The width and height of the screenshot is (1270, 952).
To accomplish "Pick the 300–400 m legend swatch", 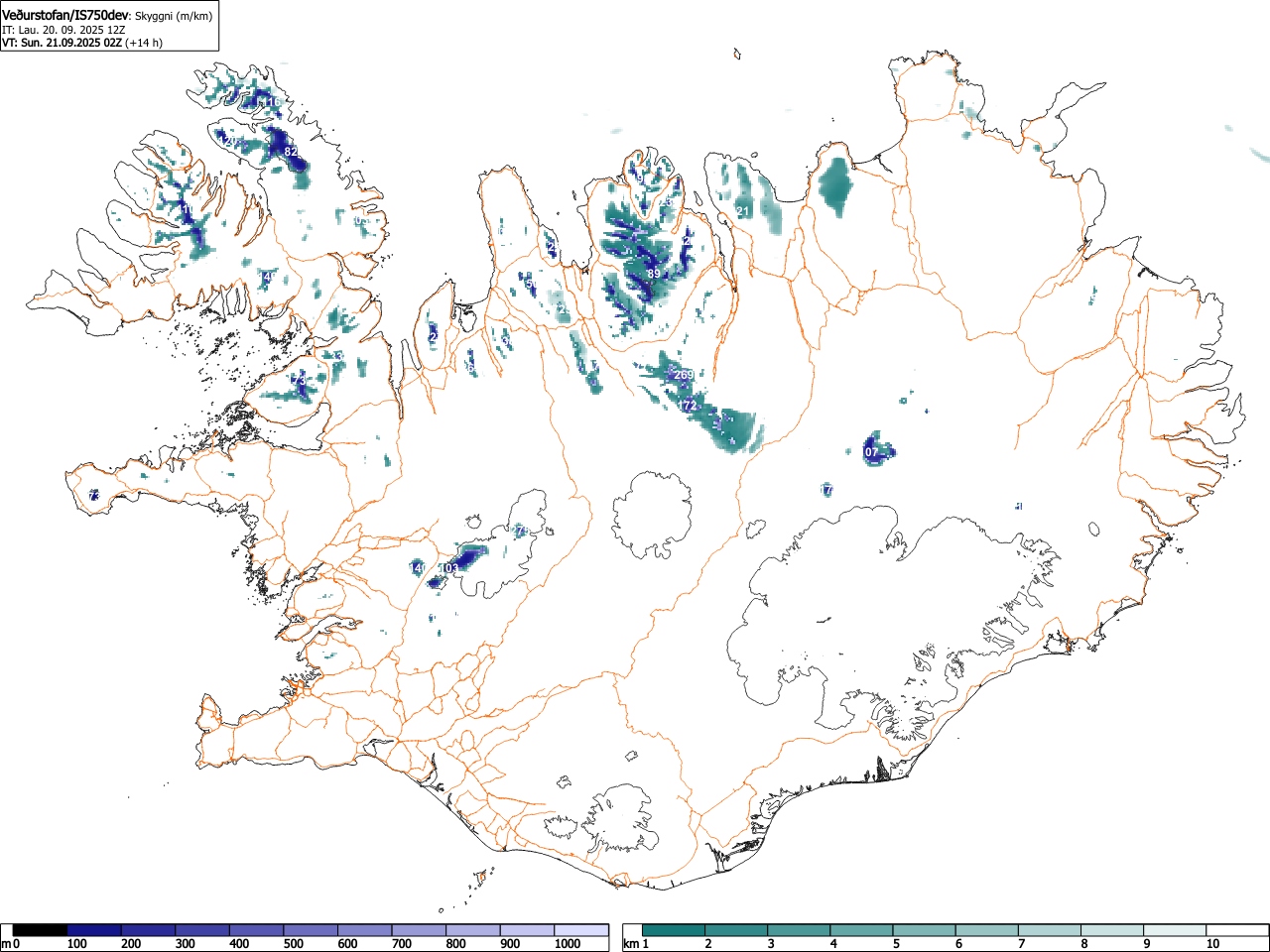I will [202, 930].
